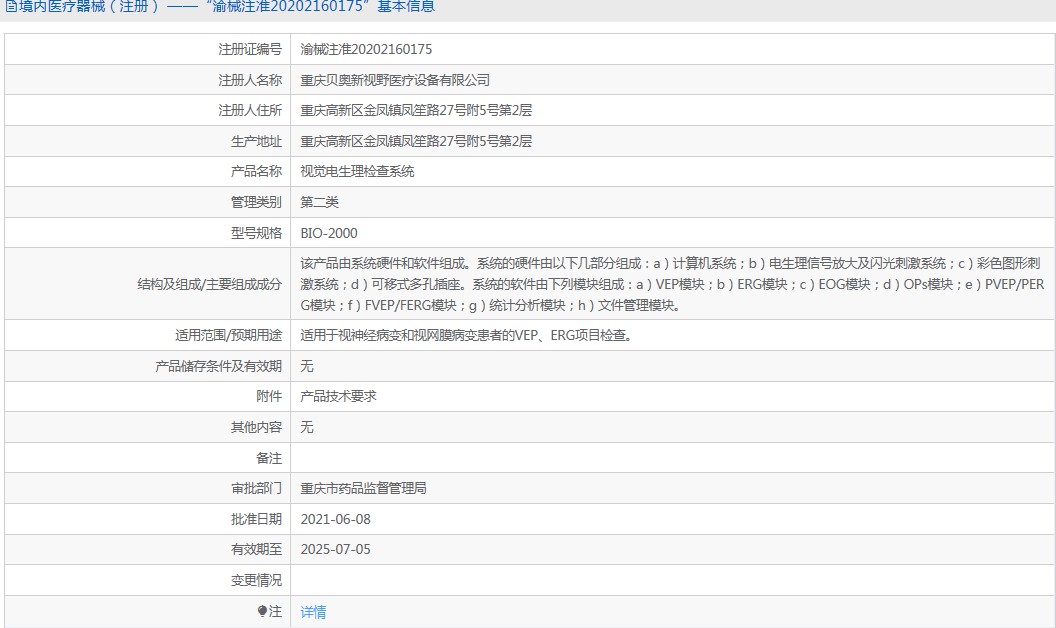1056x628 pixels.
Task: Click the 有效期至 label
Action: (x=257, y=550)
